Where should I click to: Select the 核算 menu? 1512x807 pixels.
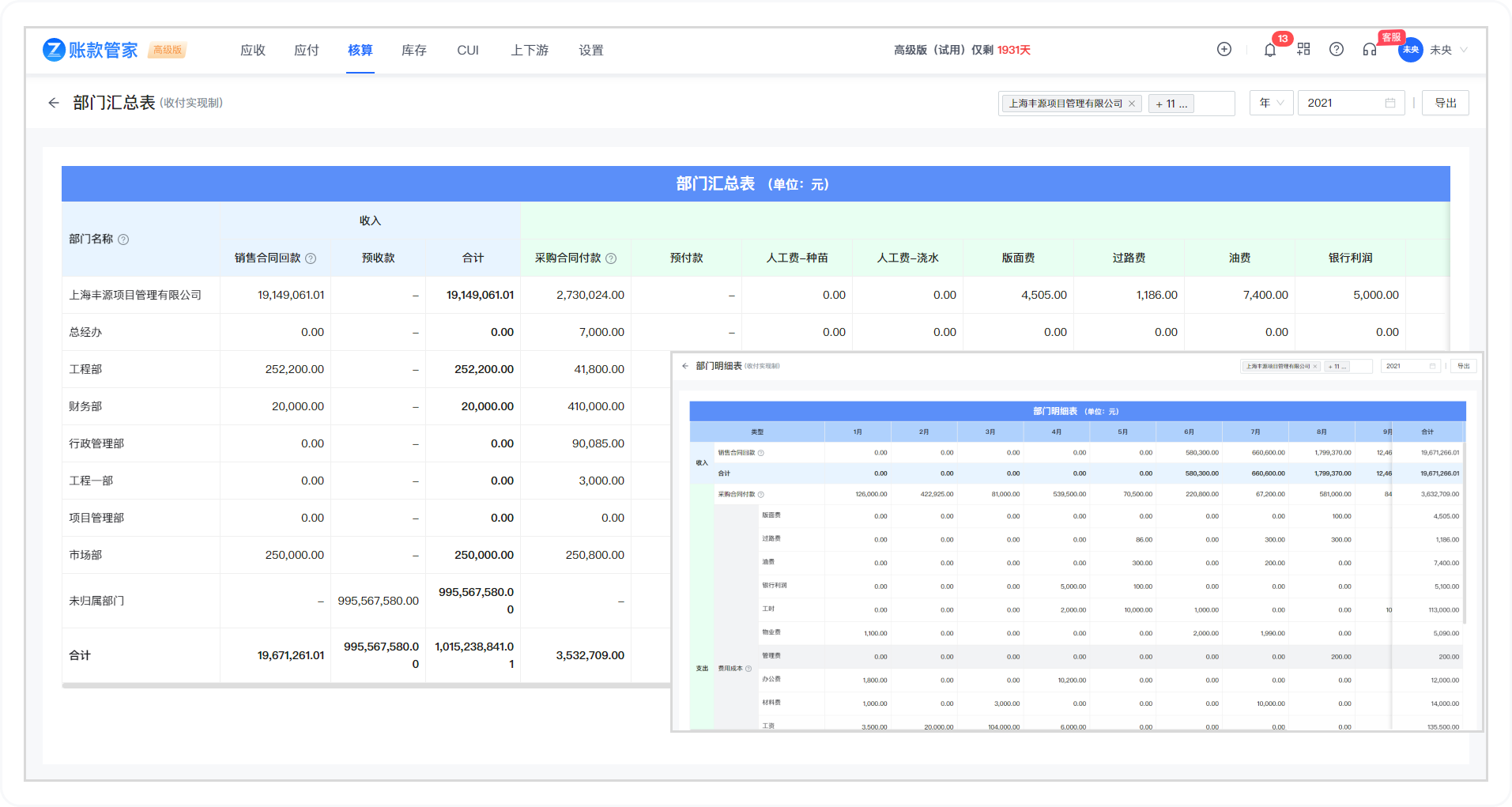point(360,50)
